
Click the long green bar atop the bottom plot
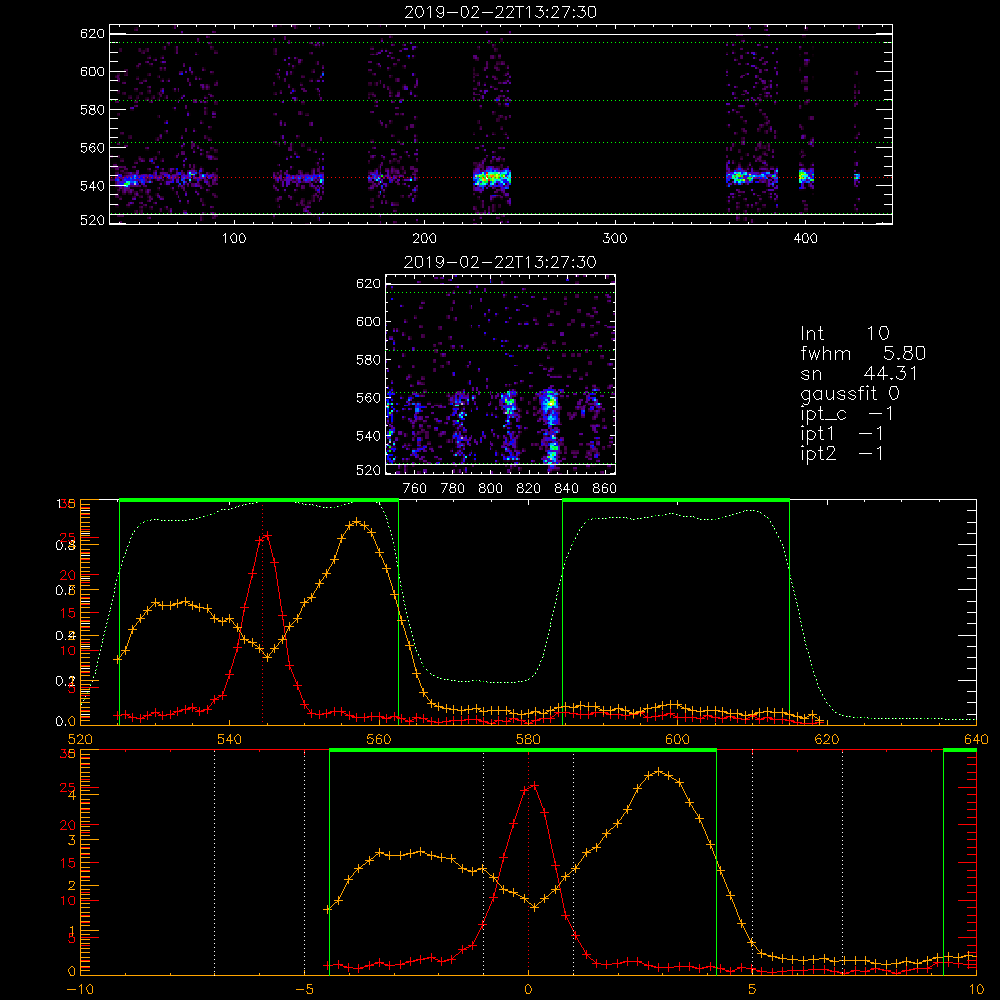tap(523, 750)
